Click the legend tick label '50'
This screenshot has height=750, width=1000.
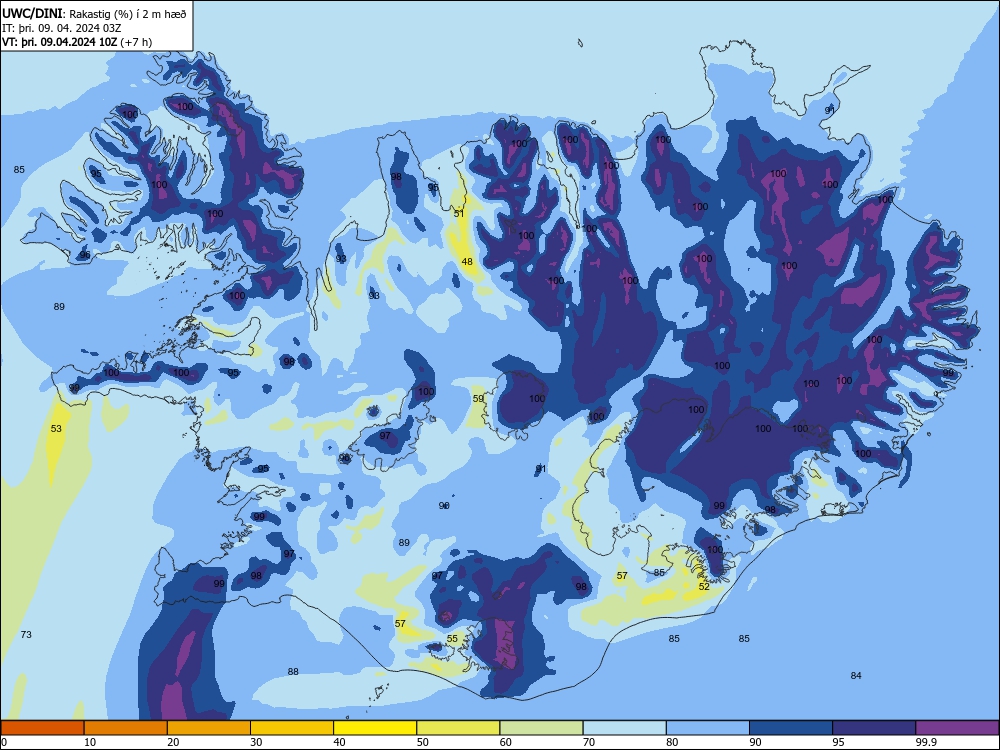(422, 742)
